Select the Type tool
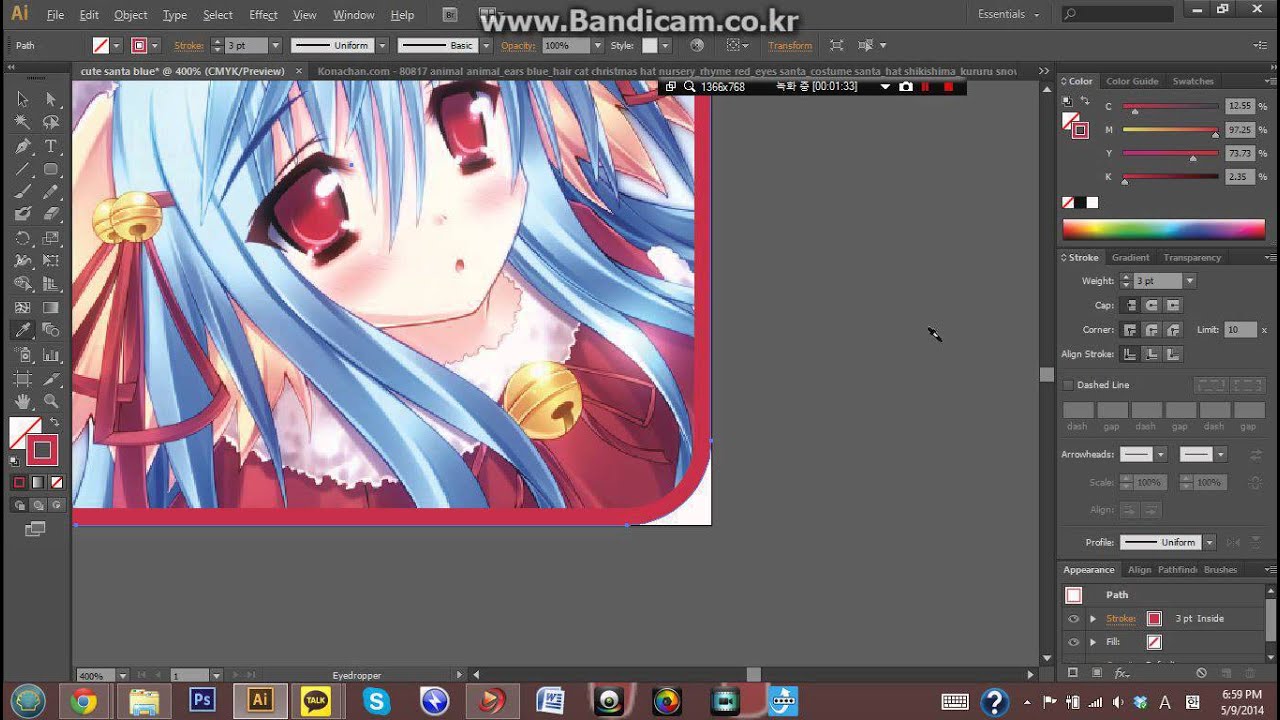Screen dimensions: 1280x720 coord(51,146)
